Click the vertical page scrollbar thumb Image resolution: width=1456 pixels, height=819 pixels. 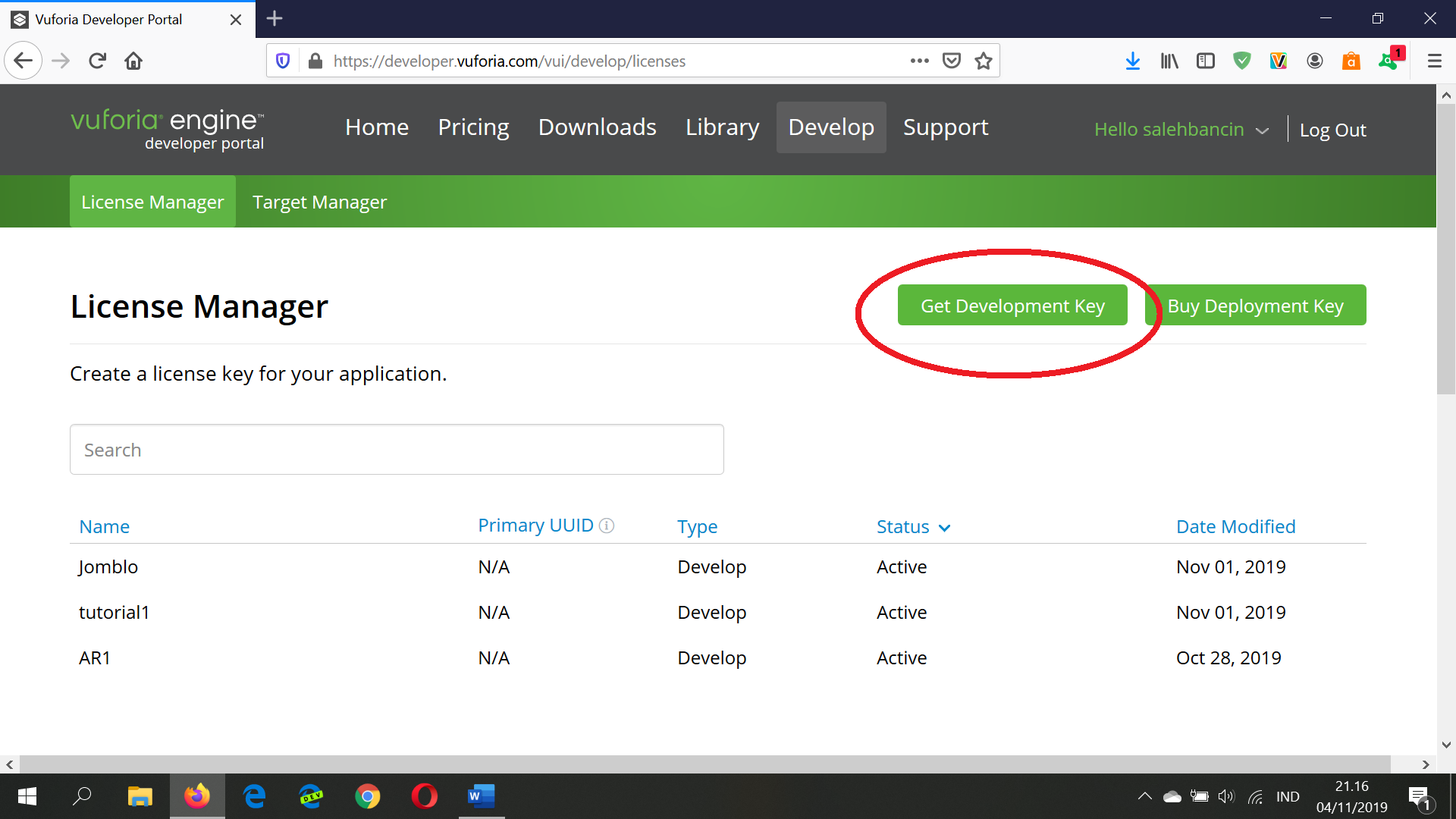click(1446, 250)
